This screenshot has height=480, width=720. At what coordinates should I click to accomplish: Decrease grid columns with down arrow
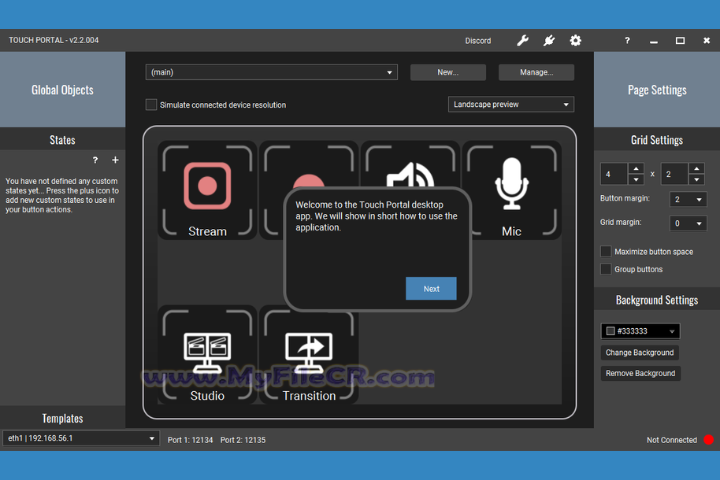click(636, 179)
